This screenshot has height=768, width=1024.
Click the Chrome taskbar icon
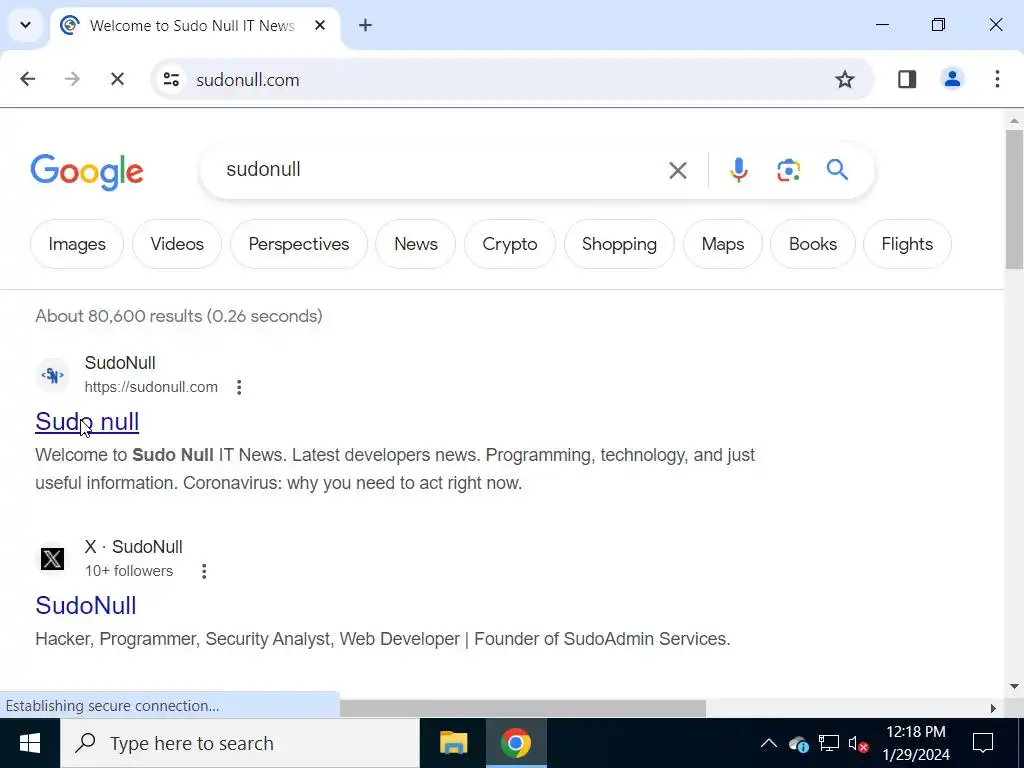tap(516, 743)
